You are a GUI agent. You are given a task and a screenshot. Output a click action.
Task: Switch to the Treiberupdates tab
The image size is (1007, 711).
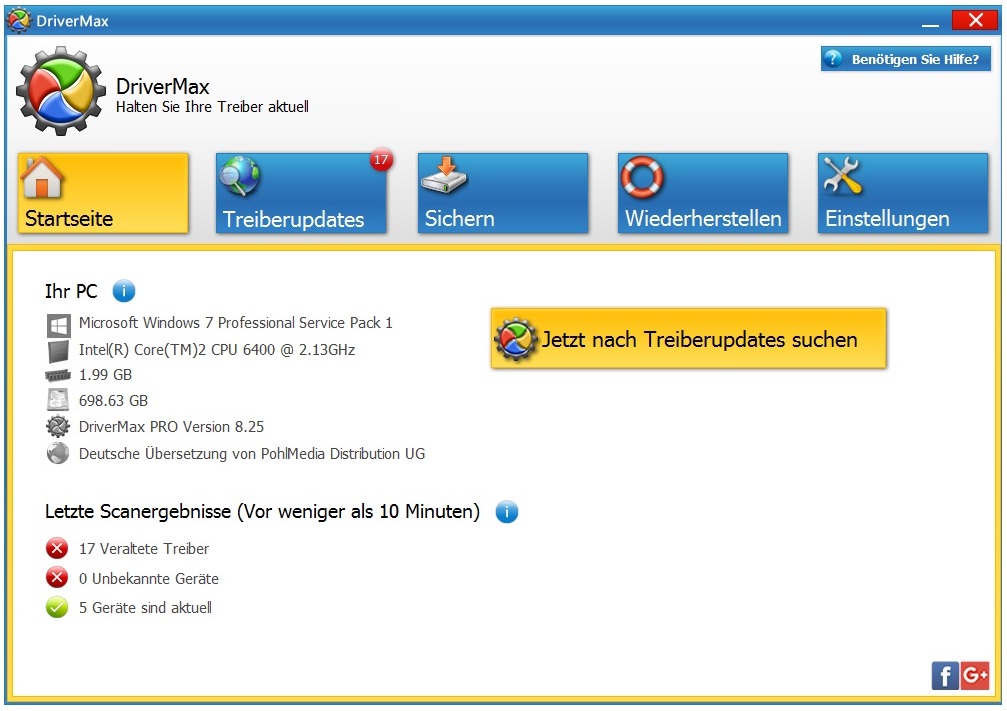pyautogui.click(x=301, y=193)
